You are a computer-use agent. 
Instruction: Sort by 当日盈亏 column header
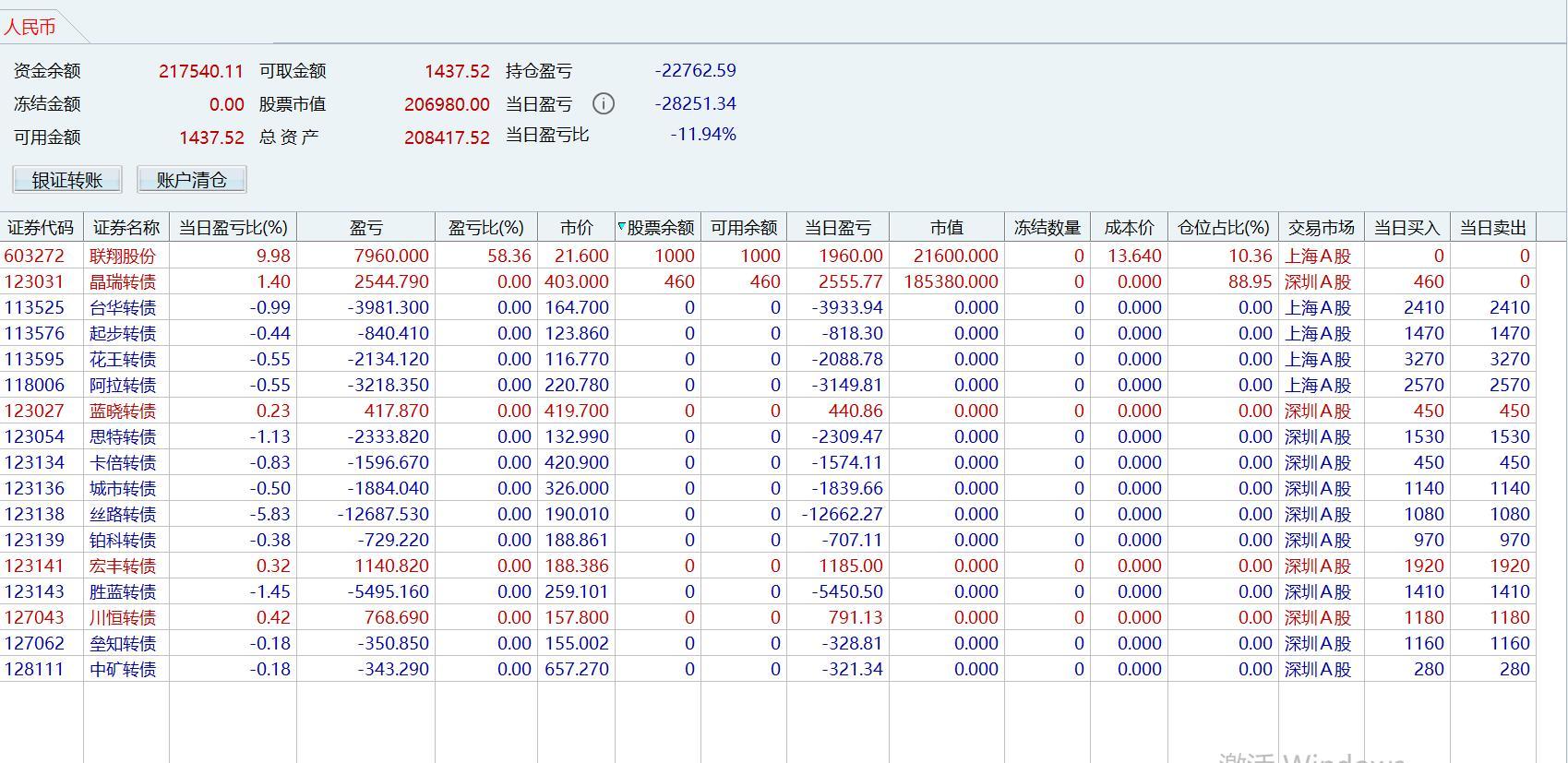[x=838, y=227]
